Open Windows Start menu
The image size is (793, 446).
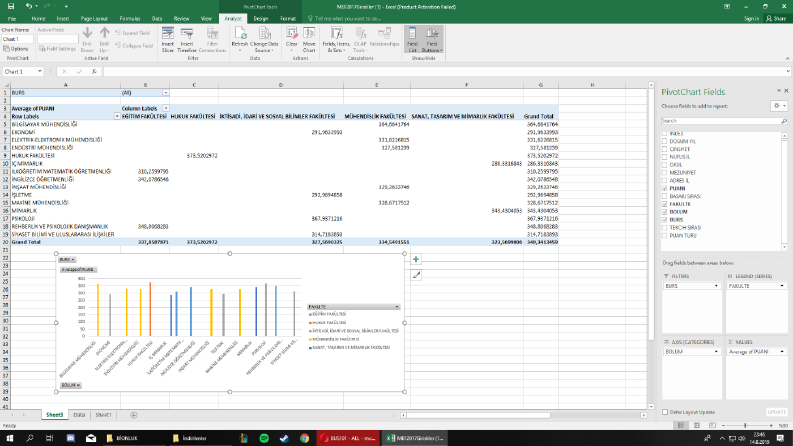point(10,438)
